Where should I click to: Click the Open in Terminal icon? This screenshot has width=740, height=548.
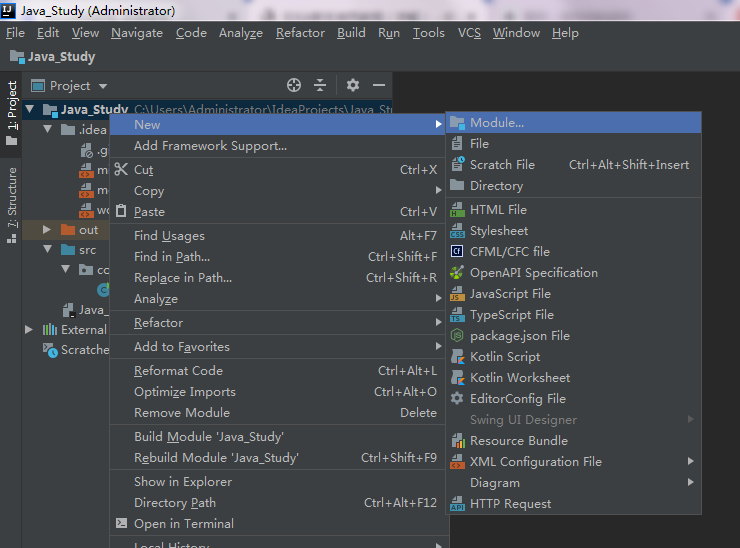click(121, 523)
